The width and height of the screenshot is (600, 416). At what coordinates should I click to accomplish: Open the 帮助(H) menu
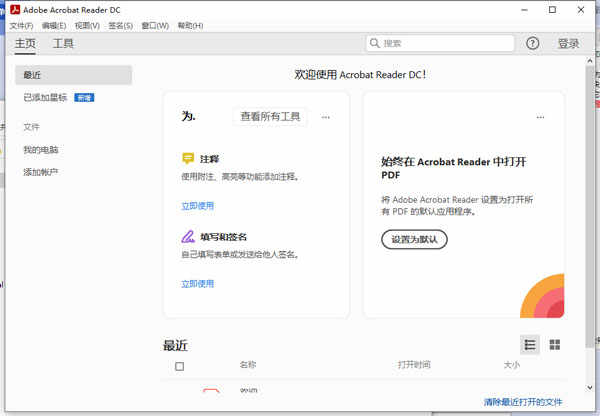pos(190,26)
